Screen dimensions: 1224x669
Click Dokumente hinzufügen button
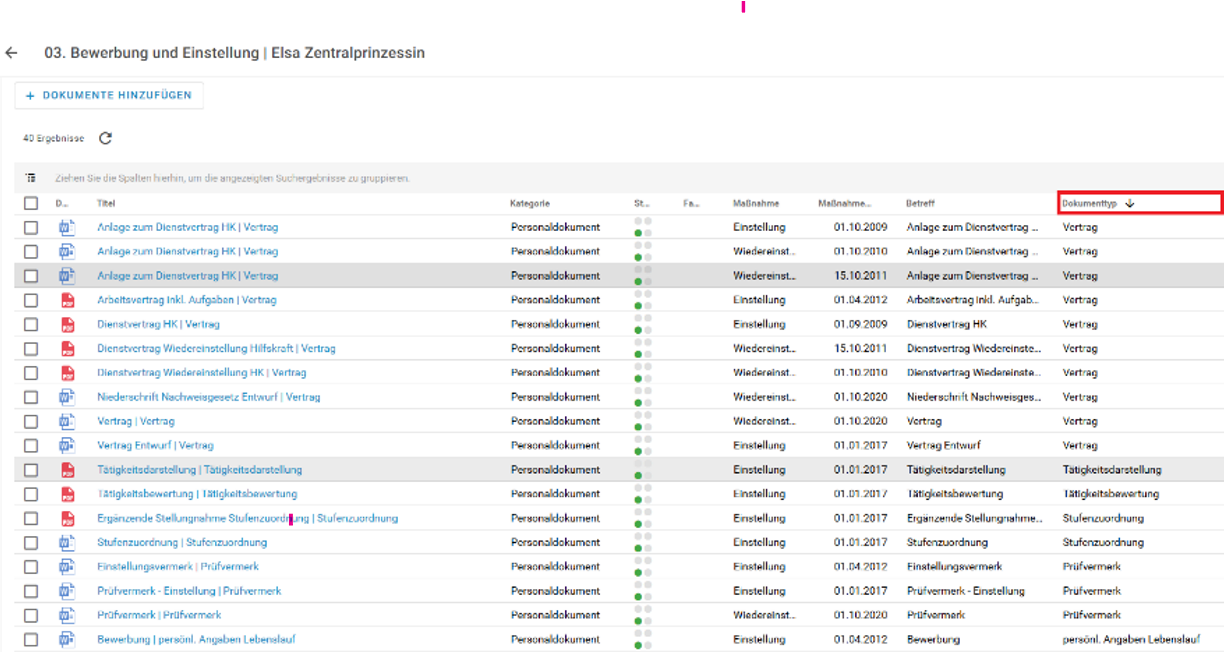(109, 95)
